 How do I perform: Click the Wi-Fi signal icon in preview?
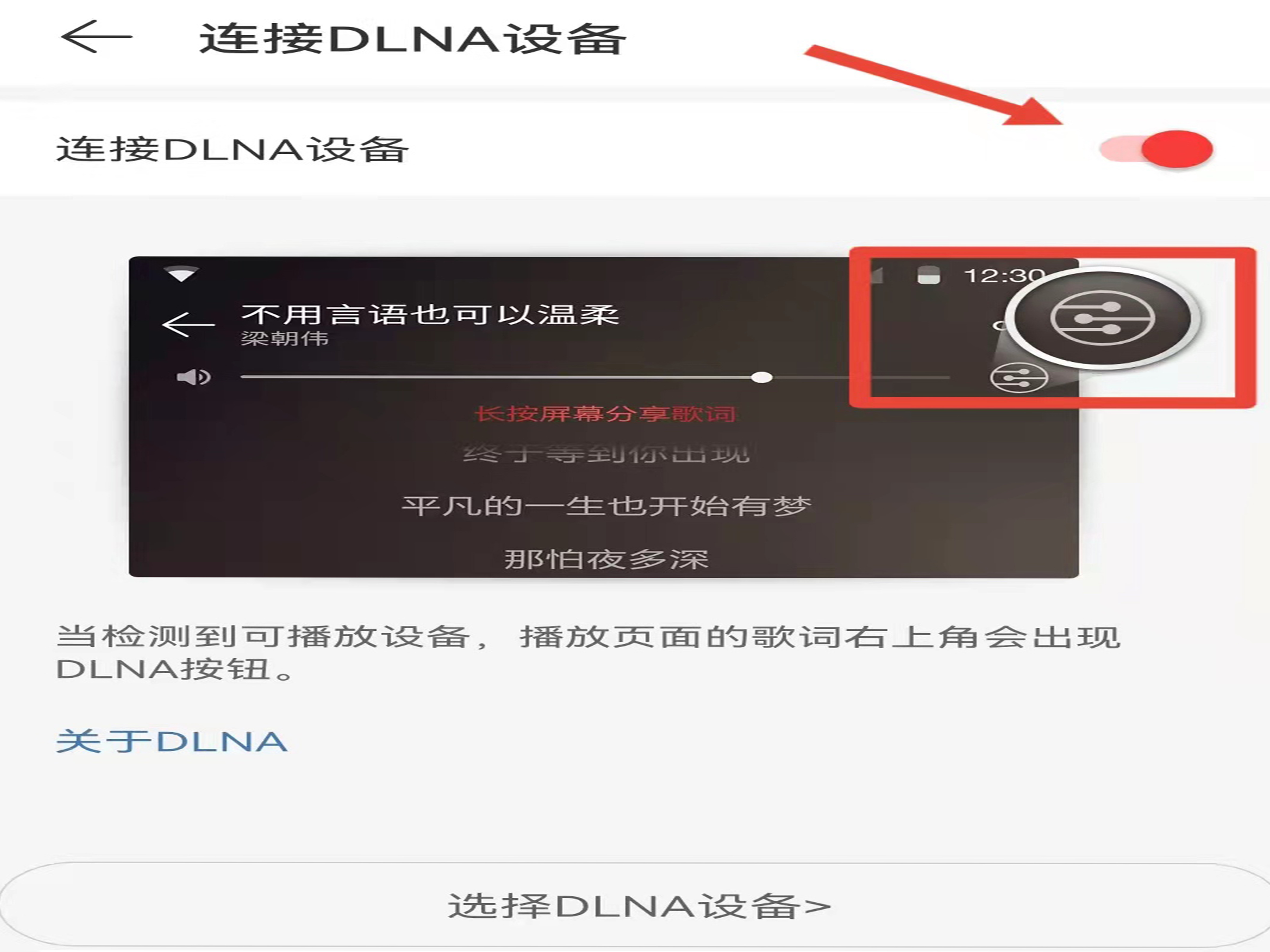pos(181,274)
